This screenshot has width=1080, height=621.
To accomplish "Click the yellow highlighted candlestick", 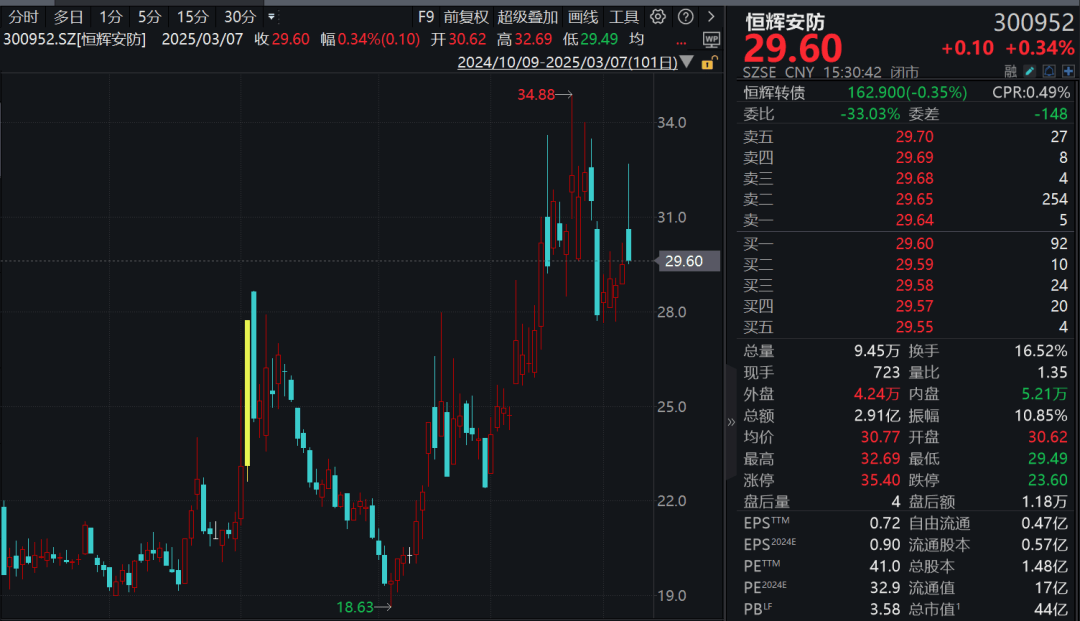I will 248,392.
